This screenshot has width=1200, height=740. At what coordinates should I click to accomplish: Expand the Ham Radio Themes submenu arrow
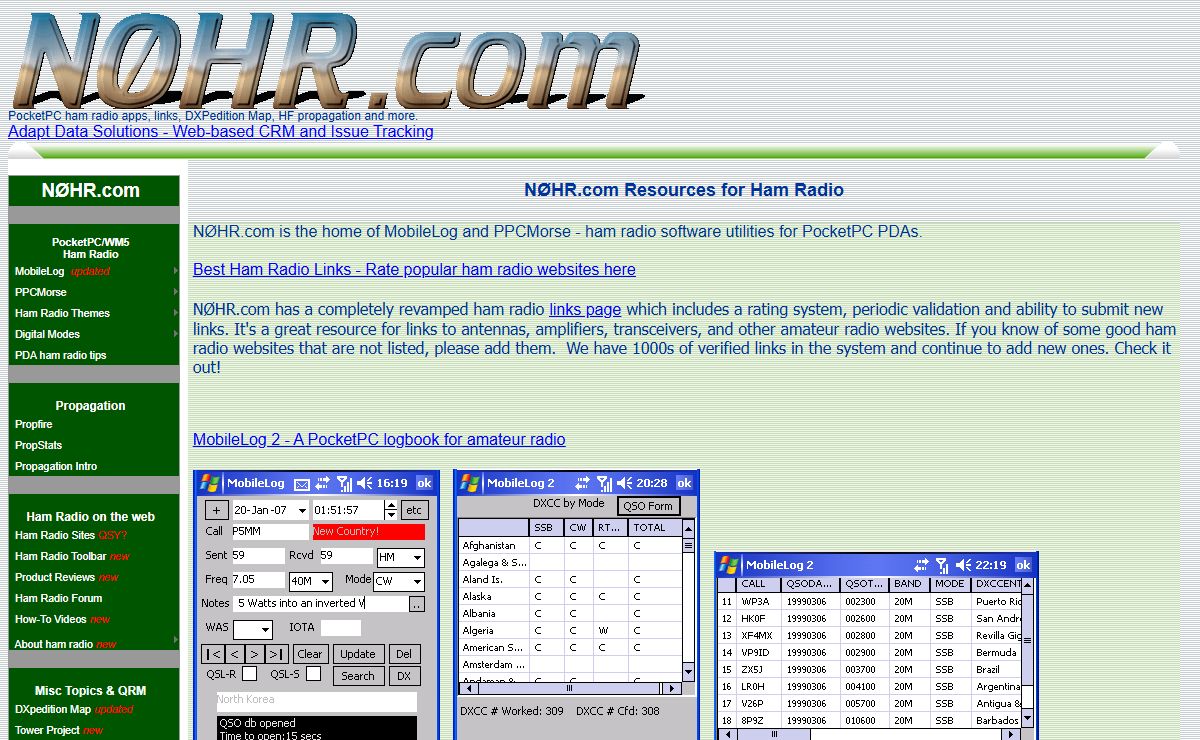[x=176, y=313]
